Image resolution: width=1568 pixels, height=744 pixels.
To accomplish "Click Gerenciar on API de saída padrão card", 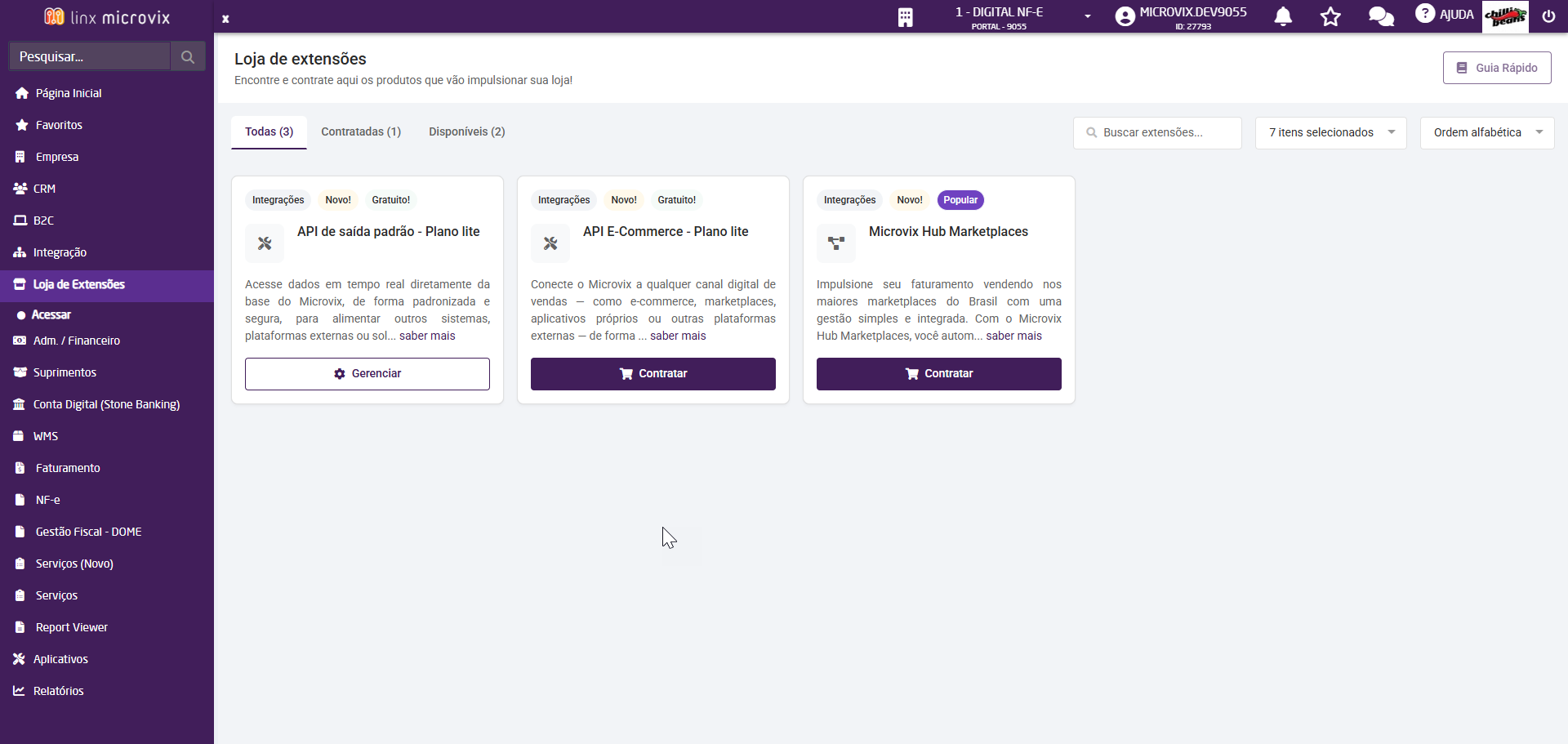I will [x=367, y=374].
